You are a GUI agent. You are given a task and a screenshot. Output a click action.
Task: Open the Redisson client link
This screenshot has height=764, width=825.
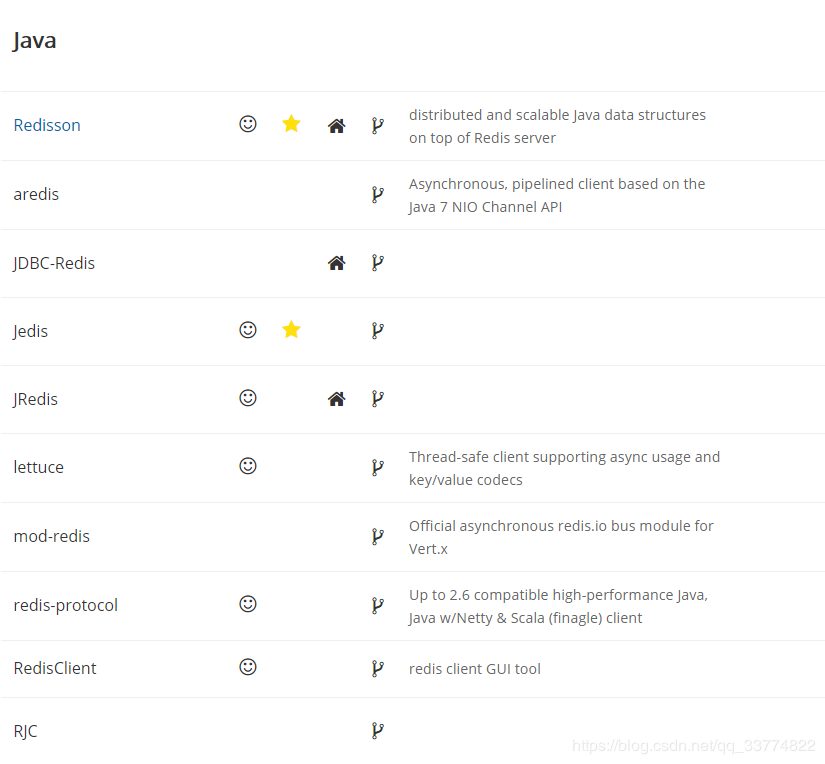tap(47, 125)
